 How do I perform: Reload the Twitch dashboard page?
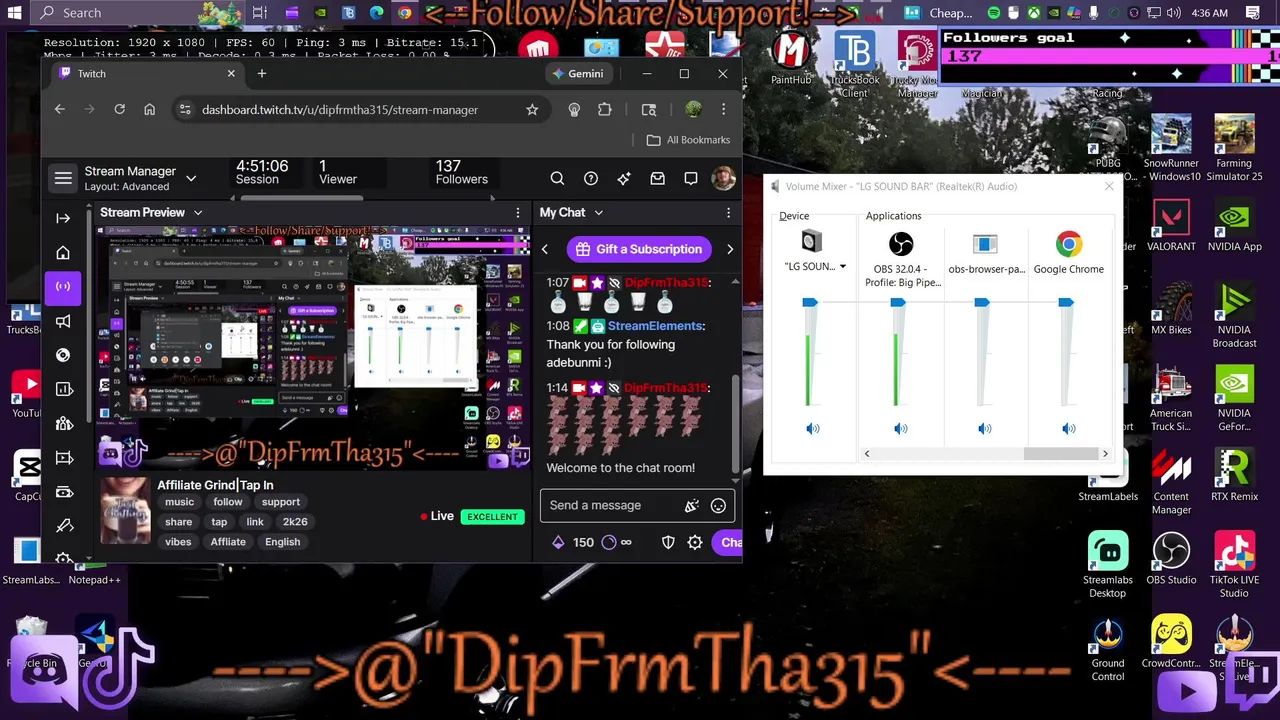119,109
